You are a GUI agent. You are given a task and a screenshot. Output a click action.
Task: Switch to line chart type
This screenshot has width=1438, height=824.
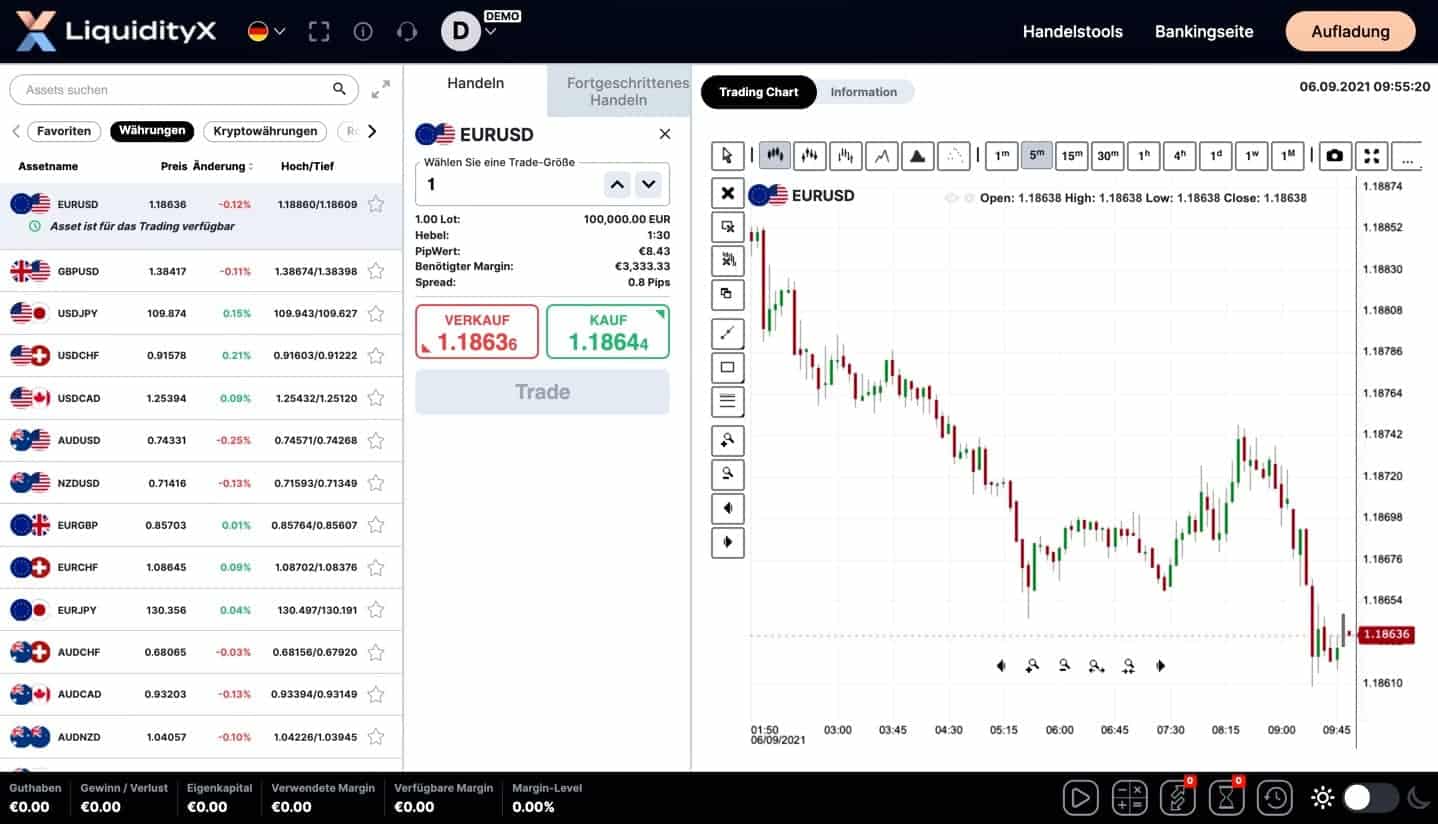881,155
